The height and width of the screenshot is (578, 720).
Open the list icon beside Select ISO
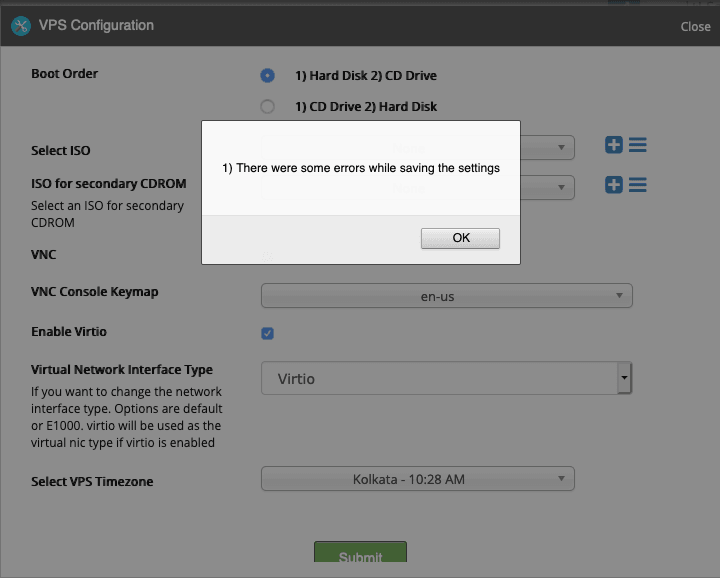pyautogui.click(x=637, y=145)
